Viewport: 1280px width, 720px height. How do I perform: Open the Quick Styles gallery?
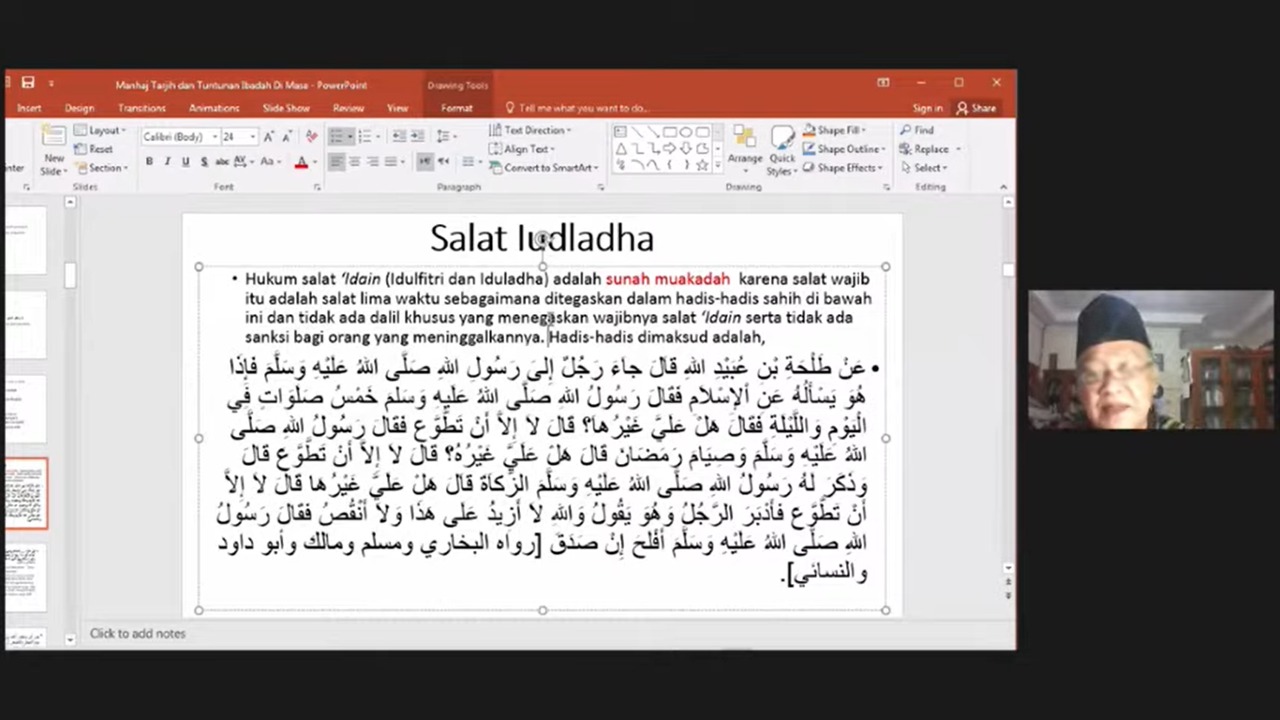(782, 150)
